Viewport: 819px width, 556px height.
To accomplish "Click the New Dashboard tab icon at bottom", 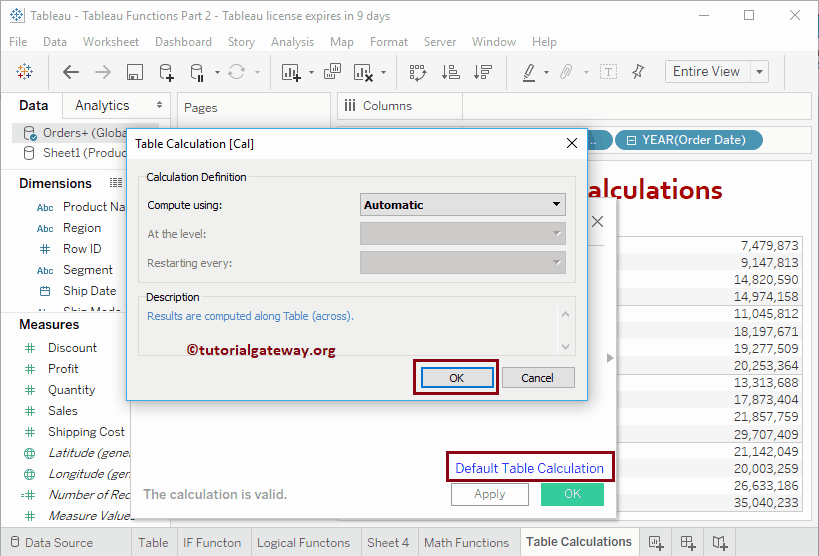I will (688, 543).
